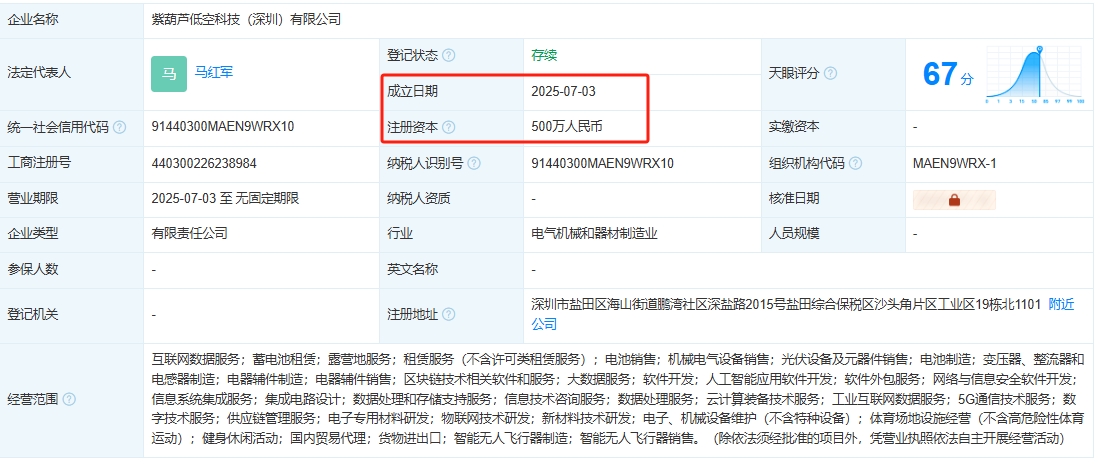Viewport: 1101px width, 466px height.
Task: Click the locked 核准日期 value icon
Action: [x=954, y=199]
